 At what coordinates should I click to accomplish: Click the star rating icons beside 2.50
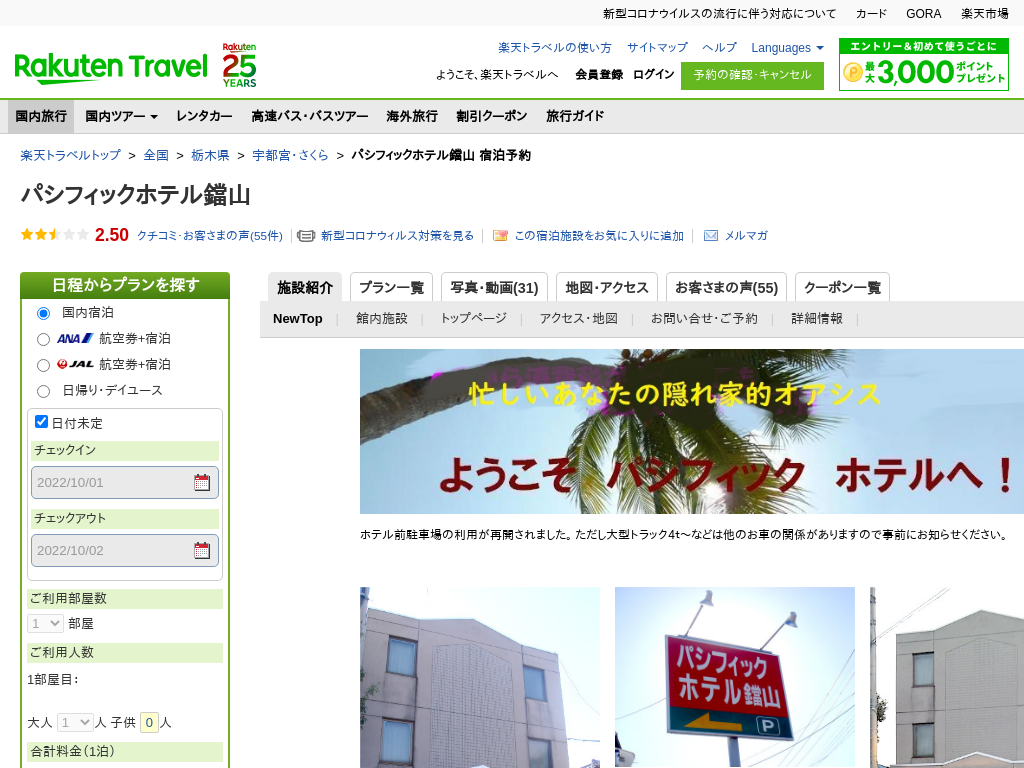(55, 234)
